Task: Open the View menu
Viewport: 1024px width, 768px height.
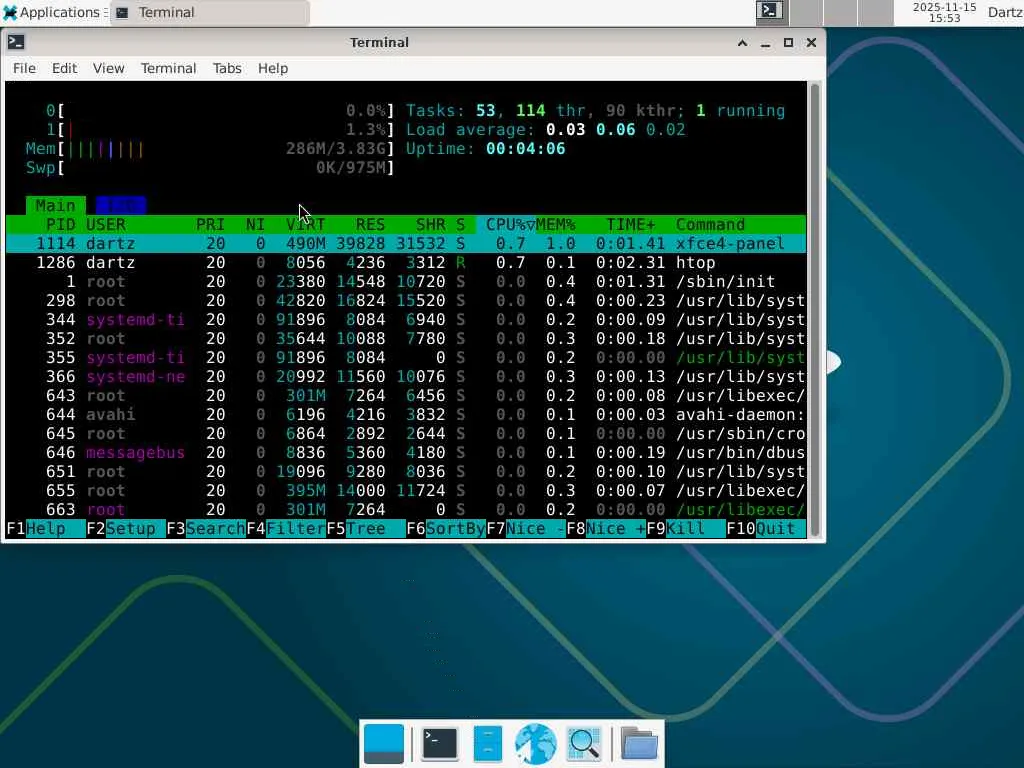Action: [108, 69]
